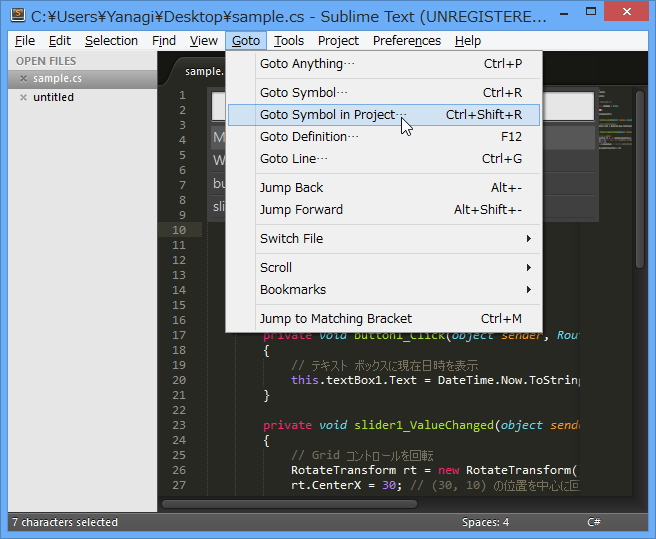The width and height of the screenshot is (656, 539).
Task: Click Jump Back in the Goto menu
Action: 384,188
